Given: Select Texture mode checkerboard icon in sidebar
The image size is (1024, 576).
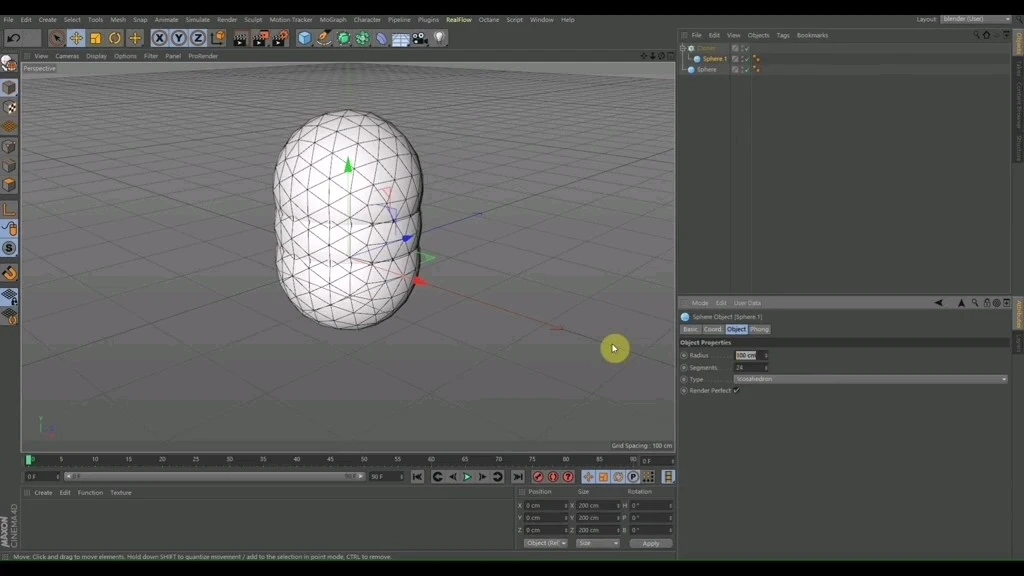Looking at the screenshot, I should point(9,107).
